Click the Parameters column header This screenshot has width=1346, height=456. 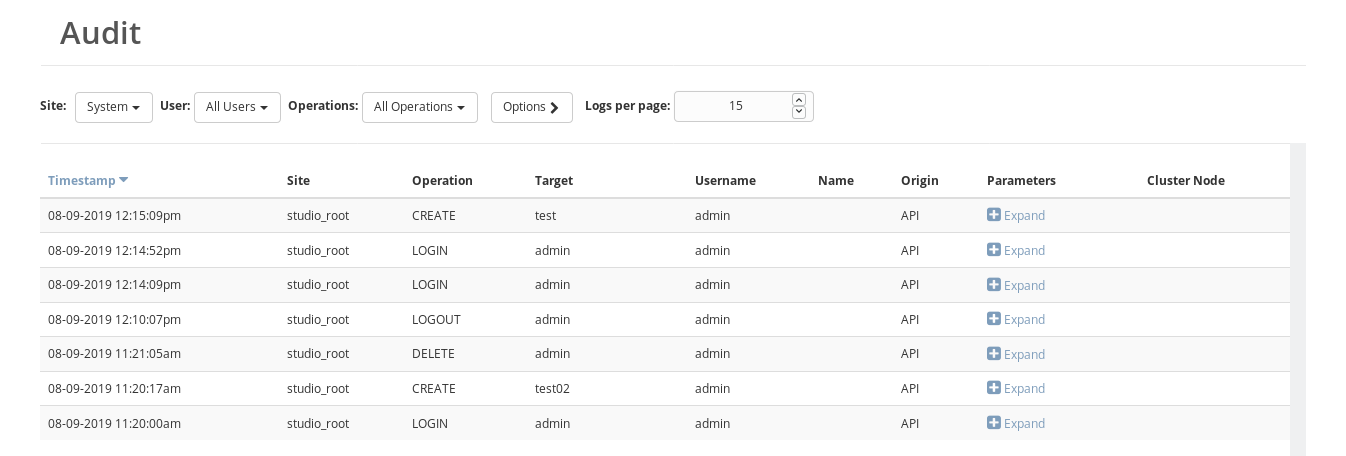(x=1021, y=181)
